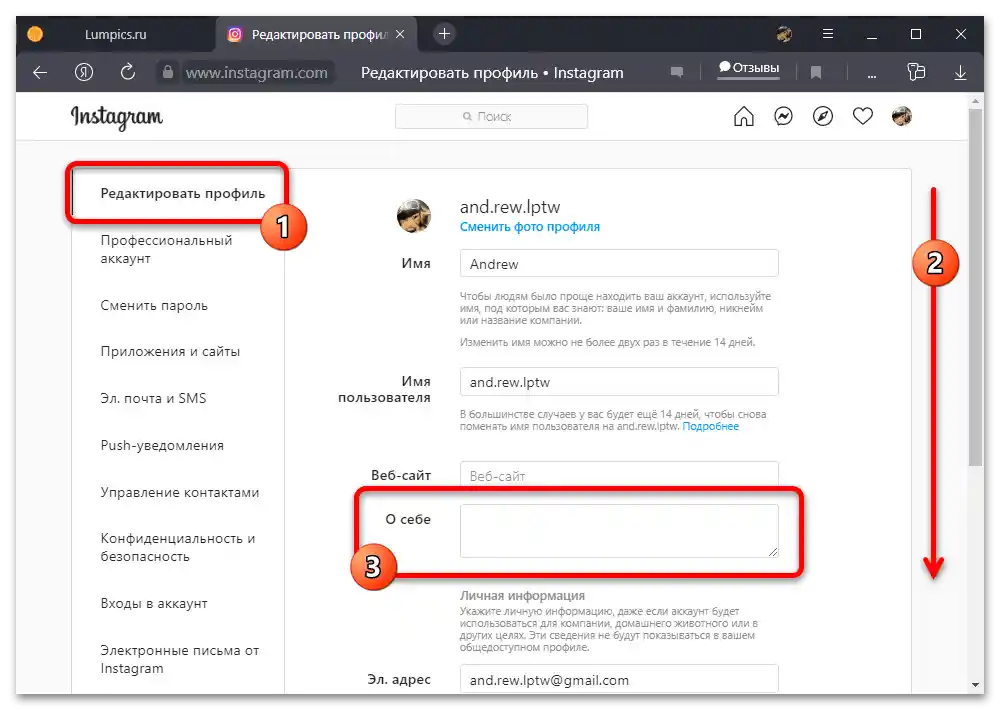Click the browser profile avatar in the title bar
1000x710 pixels.
pyautogui.click(x=784, y=34)
